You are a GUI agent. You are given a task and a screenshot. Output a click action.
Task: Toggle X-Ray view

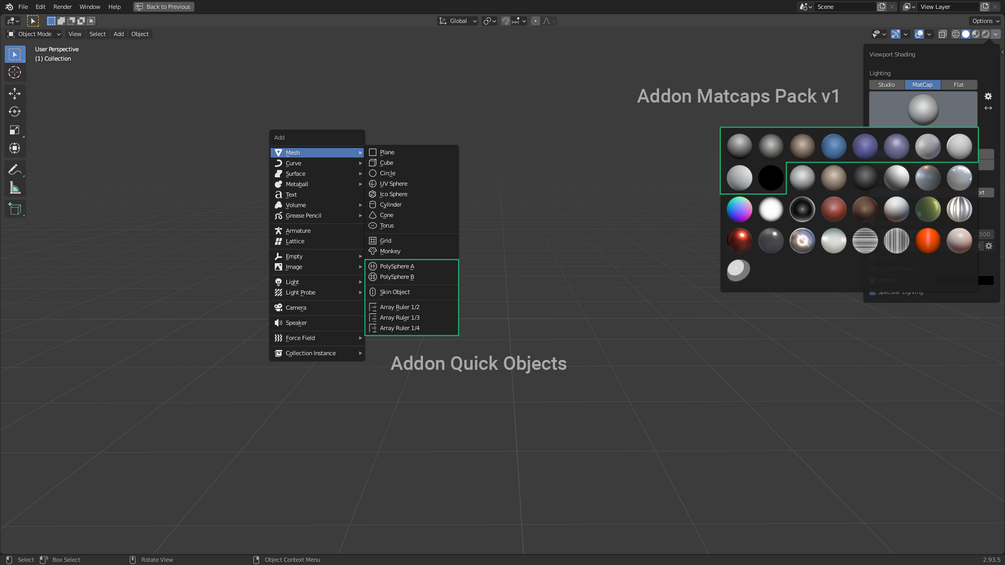pos(942,34)
